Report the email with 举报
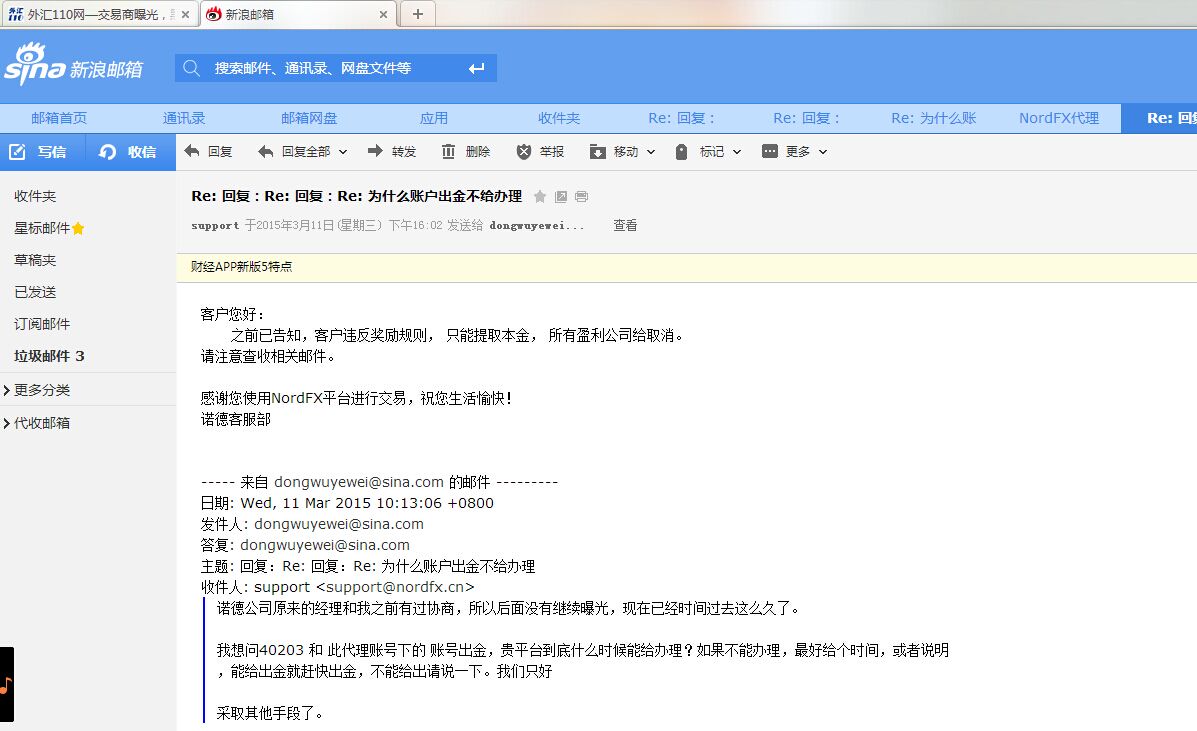This screenshot has height=731, width=1197. 540,152
